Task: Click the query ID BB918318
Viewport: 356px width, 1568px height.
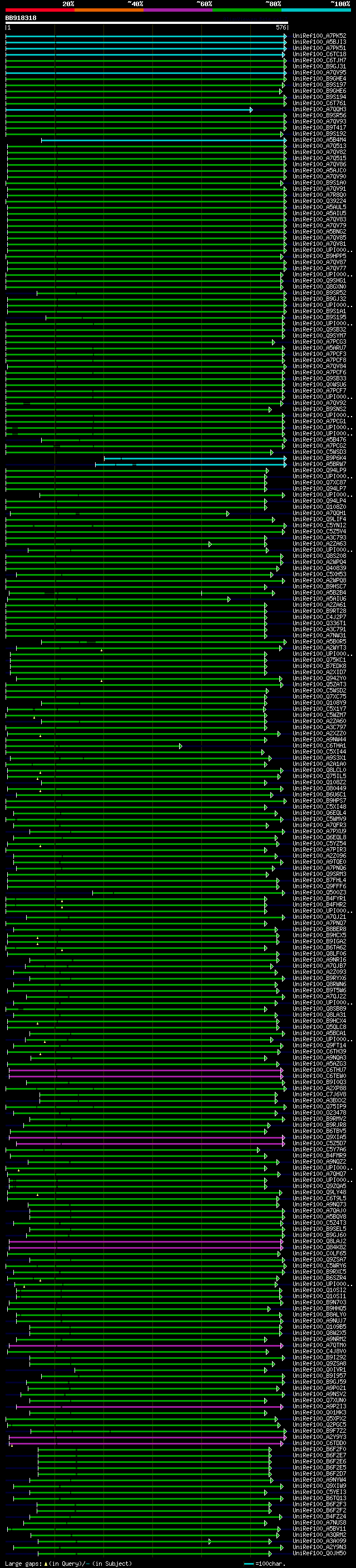Action: (21, 18)
